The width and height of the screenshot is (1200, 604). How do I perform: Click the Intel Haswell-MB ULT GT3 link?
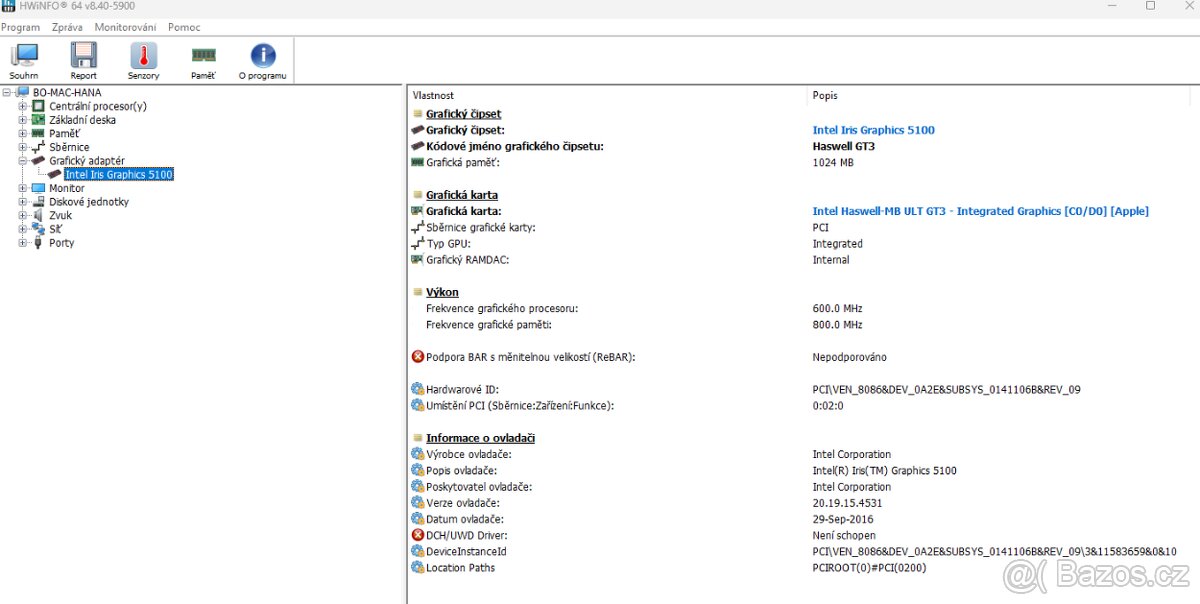(981, 211)
